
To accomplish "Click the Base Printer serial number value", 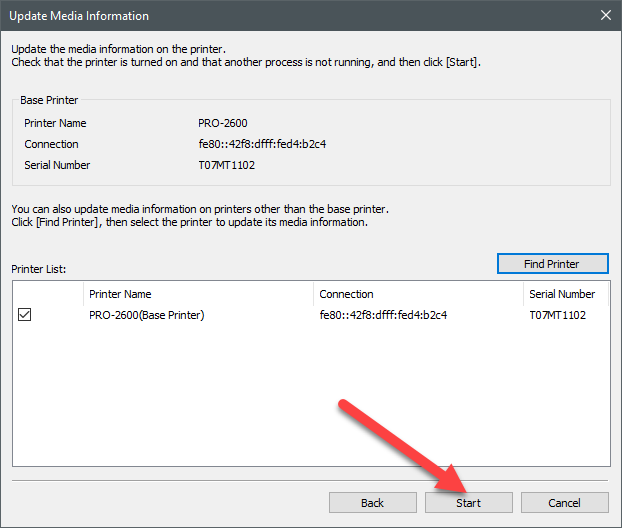I will pos(227,165).
